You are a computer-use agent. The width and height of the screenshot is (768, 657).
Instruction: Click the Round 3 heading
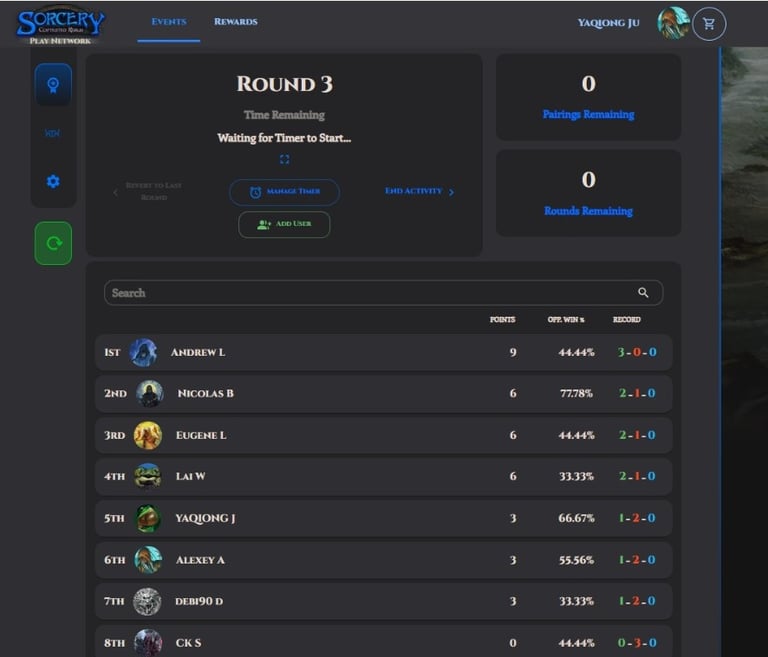coord(285,84)
